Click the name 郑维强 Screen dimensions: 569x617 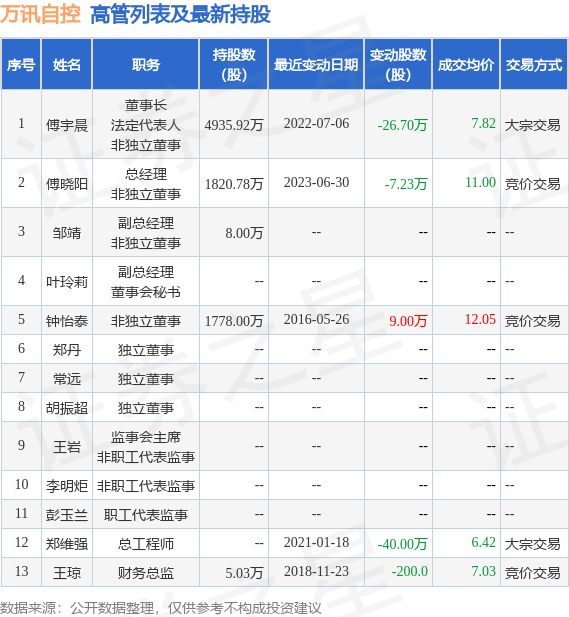67,544
